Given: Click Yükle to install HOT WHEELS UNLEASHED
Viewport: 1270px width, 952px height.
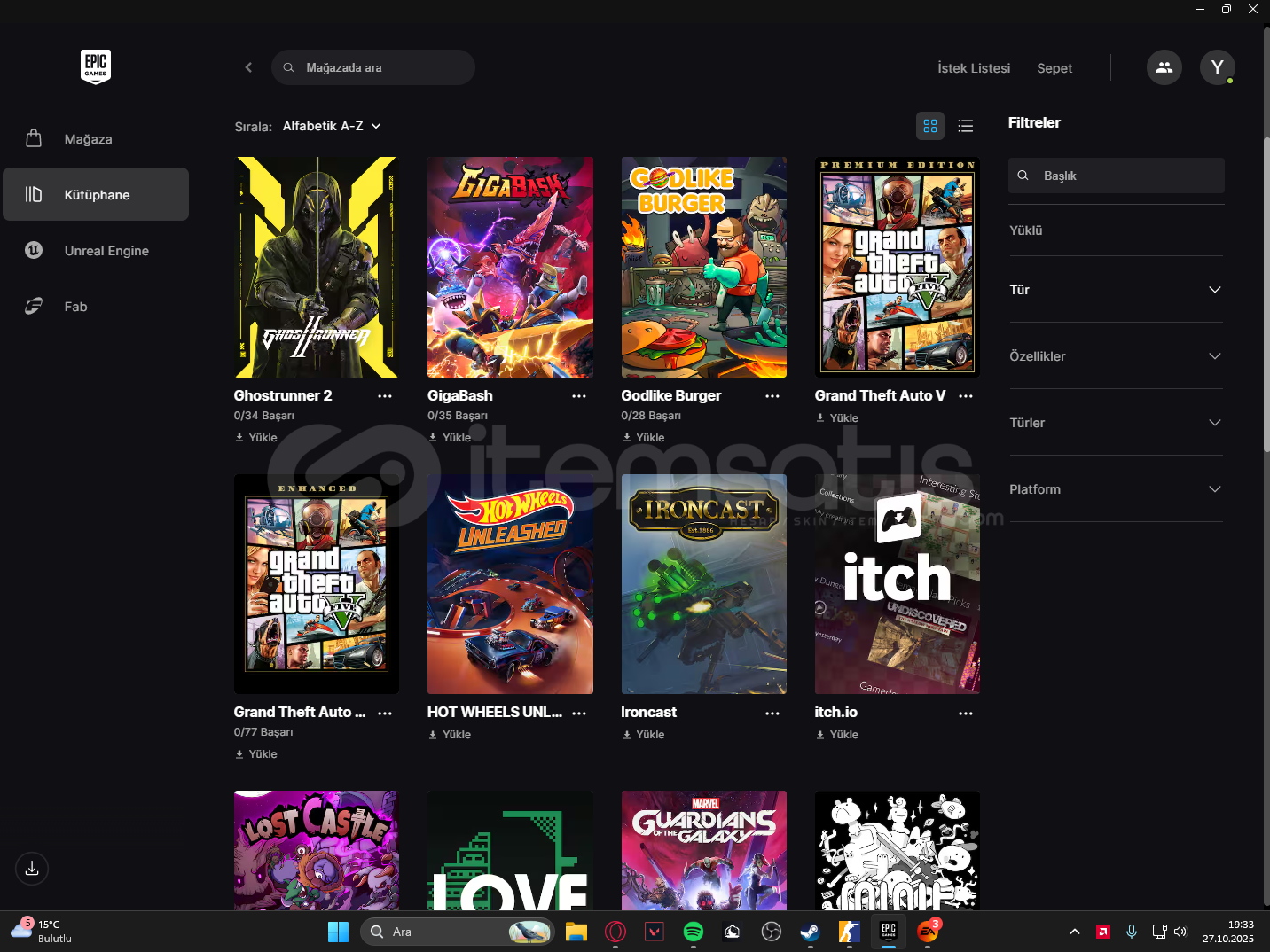Looking at the screenshot, I should click(450, 734).
